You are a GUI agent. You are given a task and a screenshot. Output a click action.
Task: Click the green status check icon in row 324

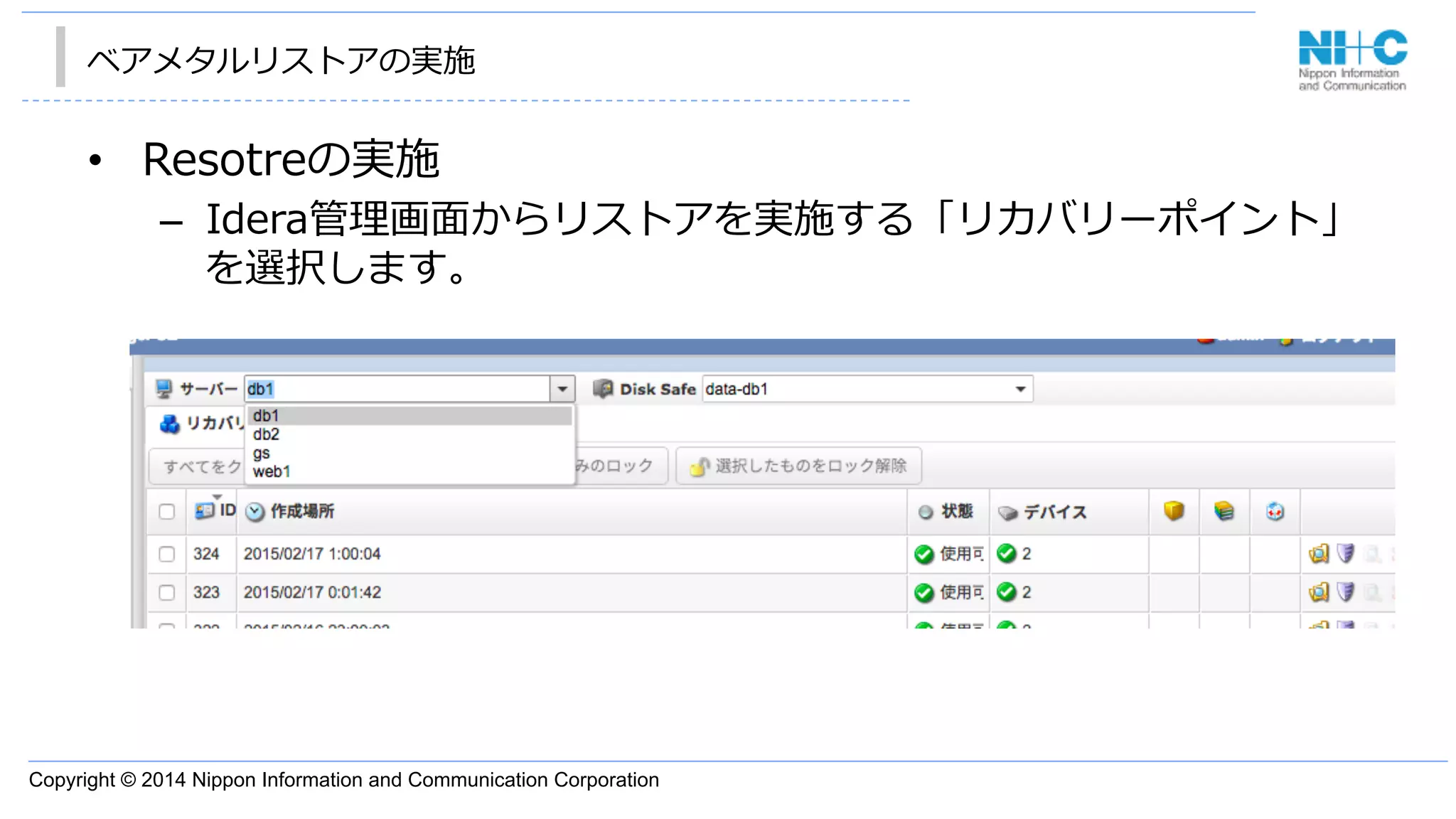click(x=924, y=554)
